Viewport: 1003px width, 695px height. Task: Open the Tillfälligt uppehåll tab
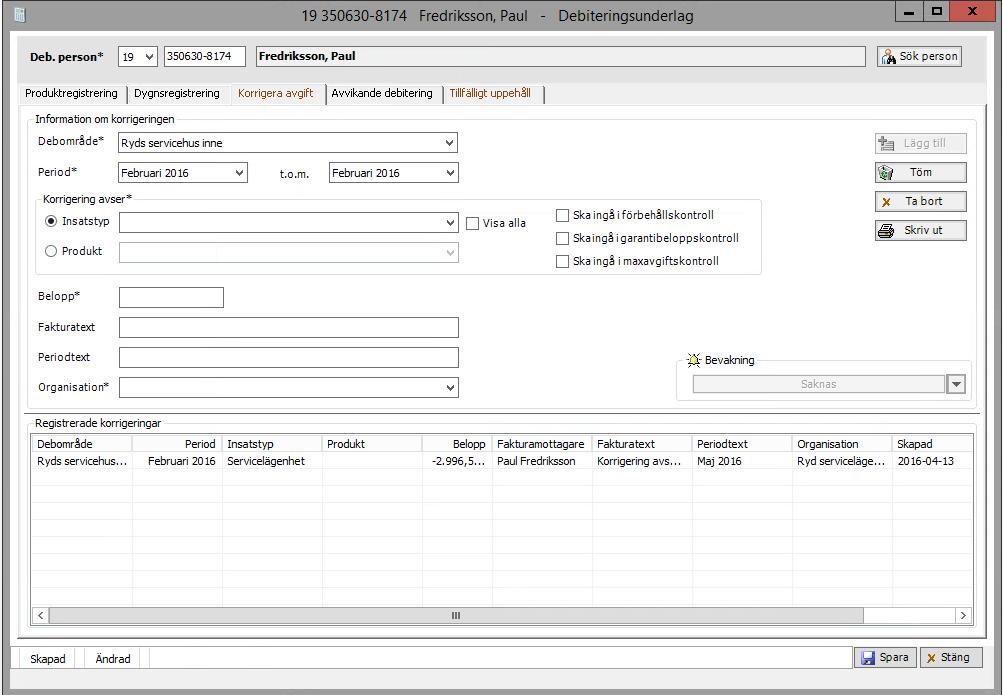click(490, 93)
